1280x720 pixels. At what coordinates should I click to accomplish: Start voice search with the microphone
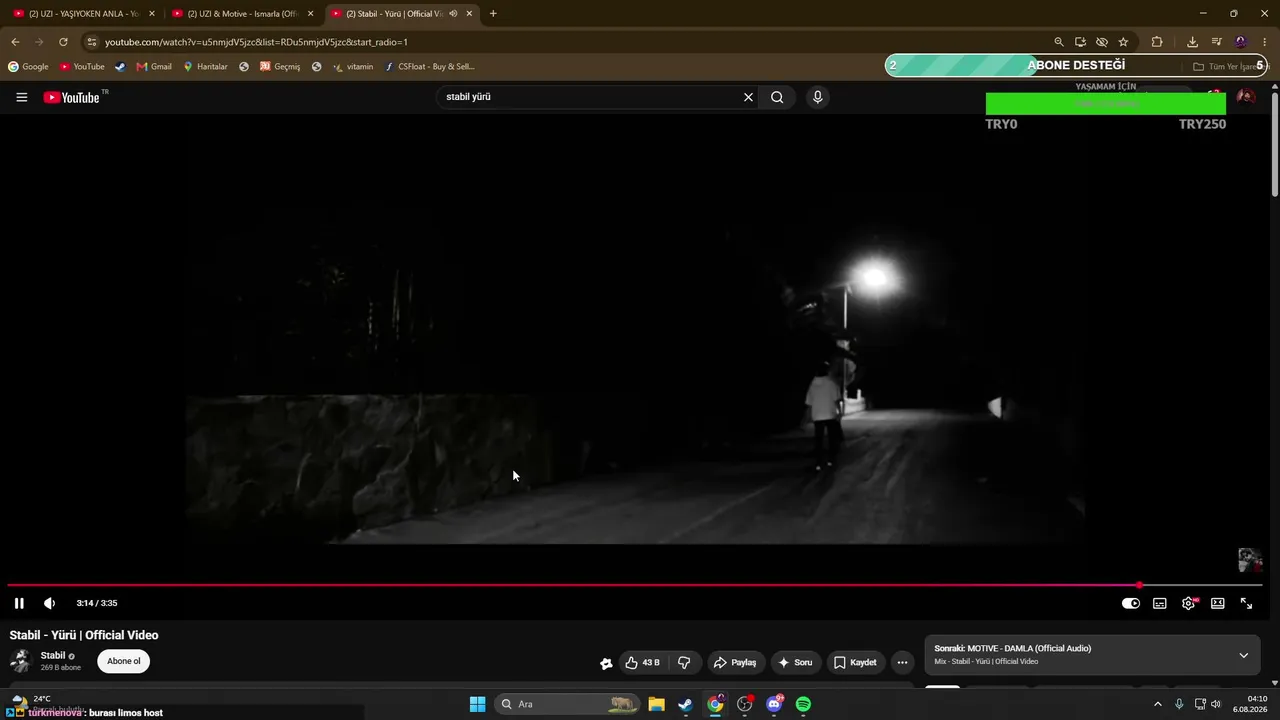(x=818, y=97)
